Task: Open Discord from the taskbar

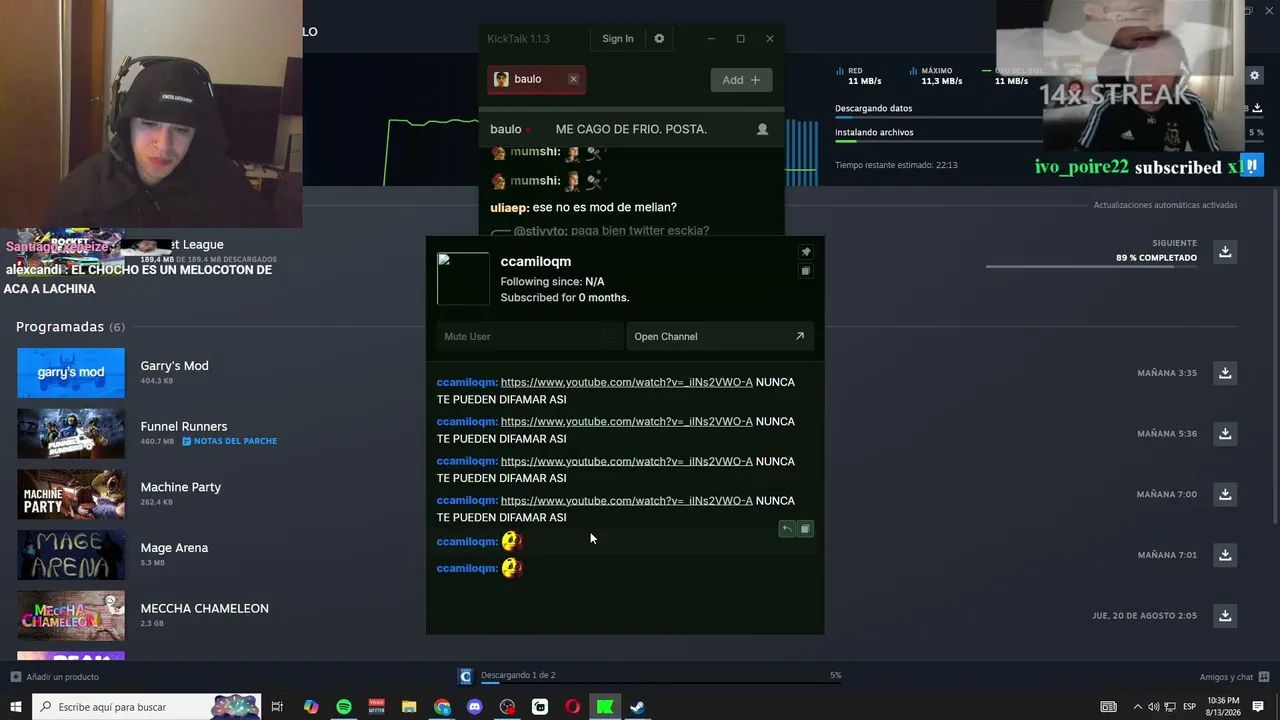Action: pos(475,707)
